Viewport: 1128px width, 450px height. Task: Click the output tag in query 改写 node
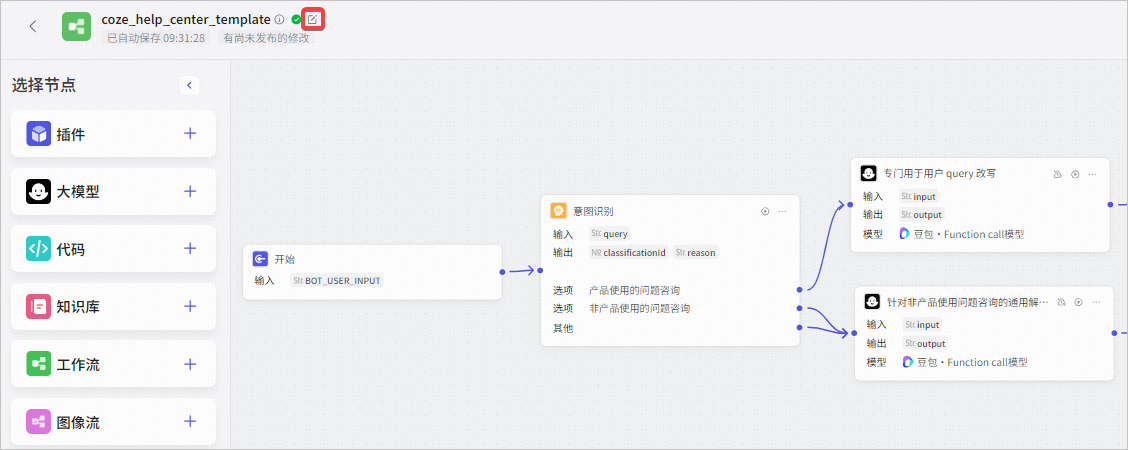coord(922,215)
